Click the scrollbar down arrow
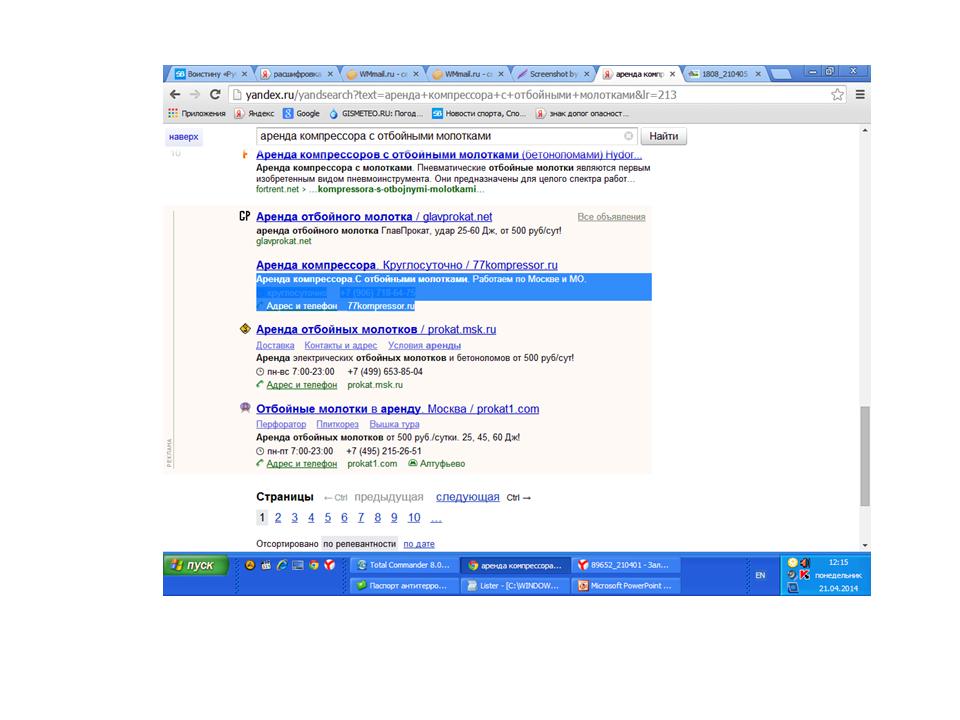 coord(864,545)
